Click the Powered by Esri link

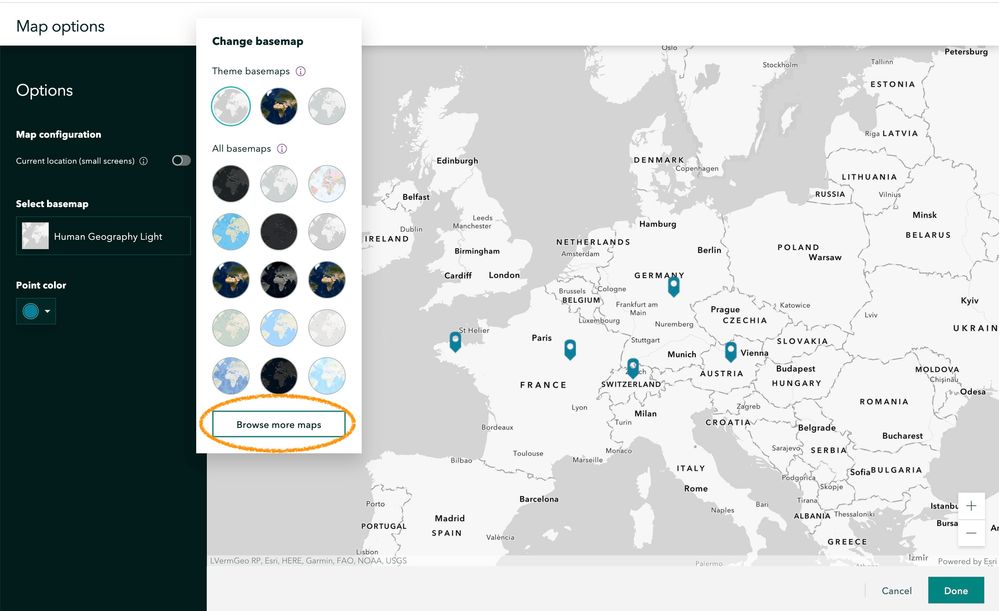click(967, 561)
